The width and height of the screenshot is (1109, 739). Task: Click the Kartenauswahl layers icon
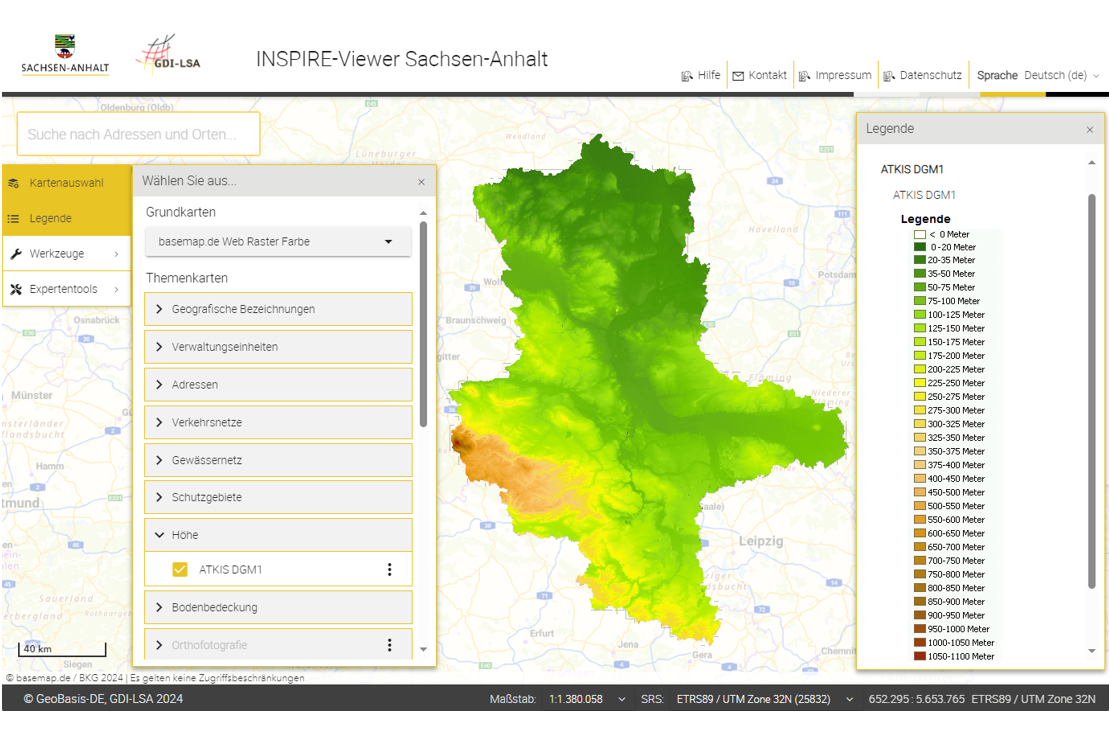[x=14, y=184]
